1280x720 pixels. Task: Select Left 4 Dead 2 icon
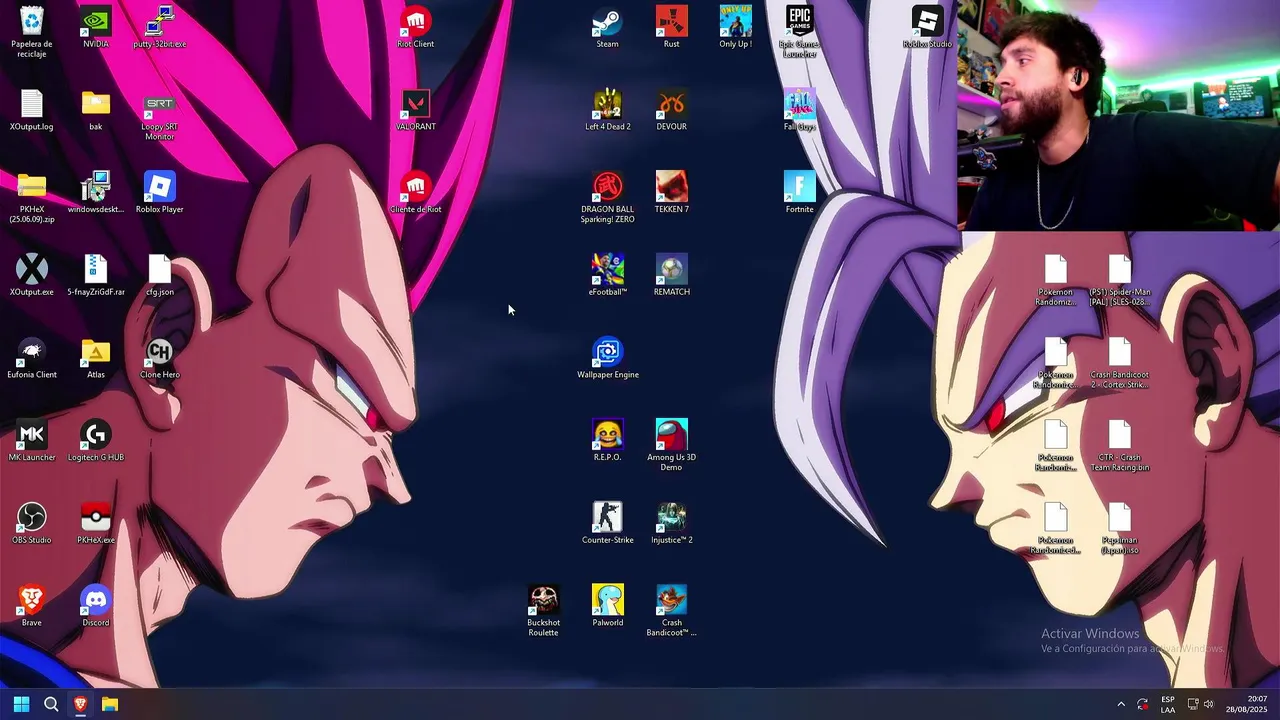[608, 110]
